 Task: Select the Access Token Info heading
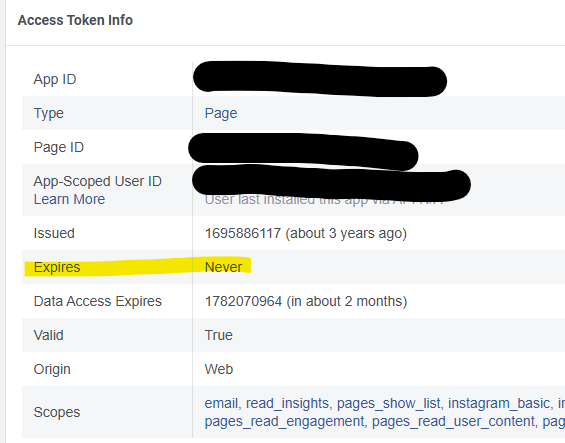click(x=75, y=20)
